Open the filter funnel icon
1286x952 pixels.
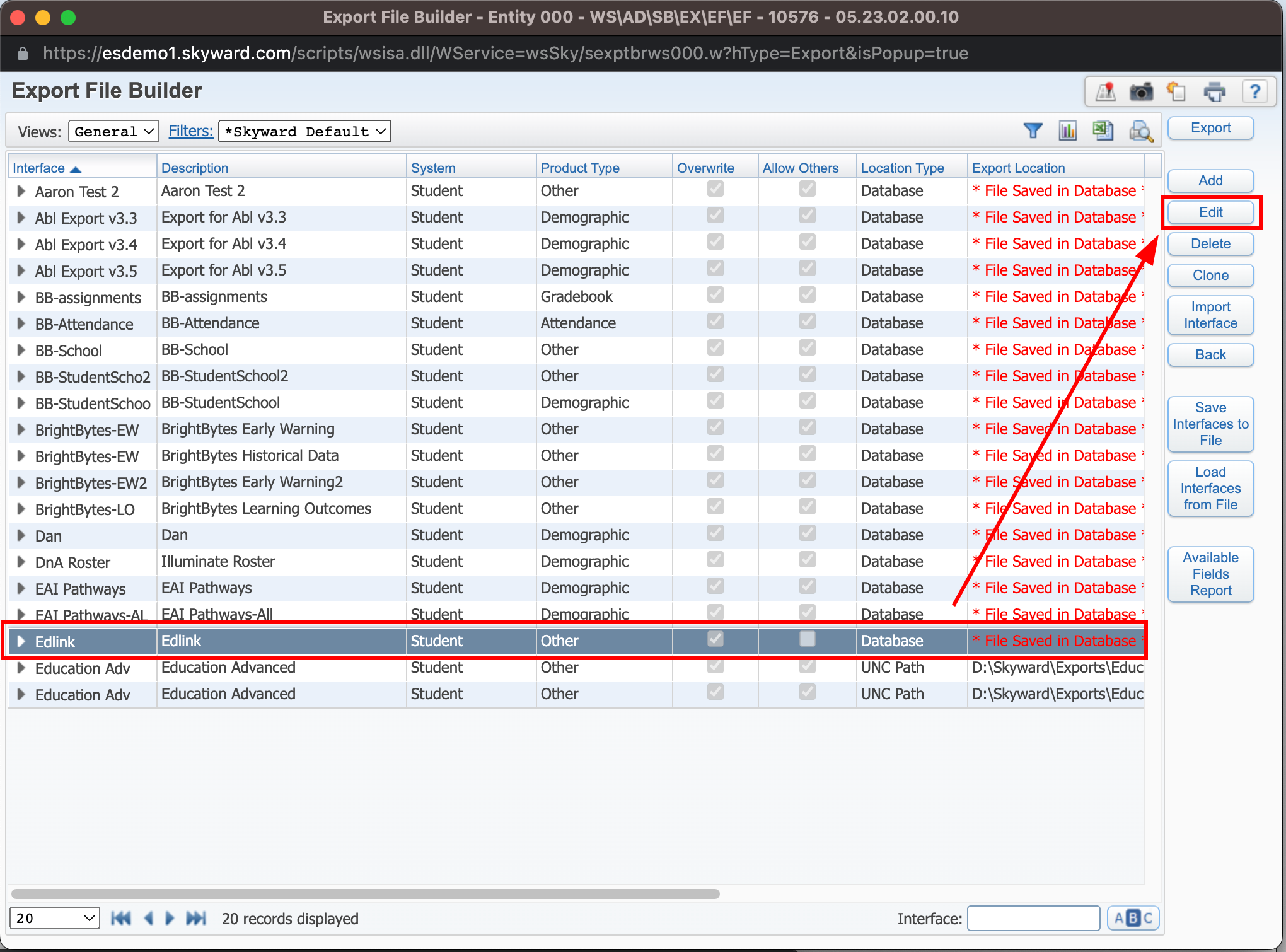[x=1033, y=131]
